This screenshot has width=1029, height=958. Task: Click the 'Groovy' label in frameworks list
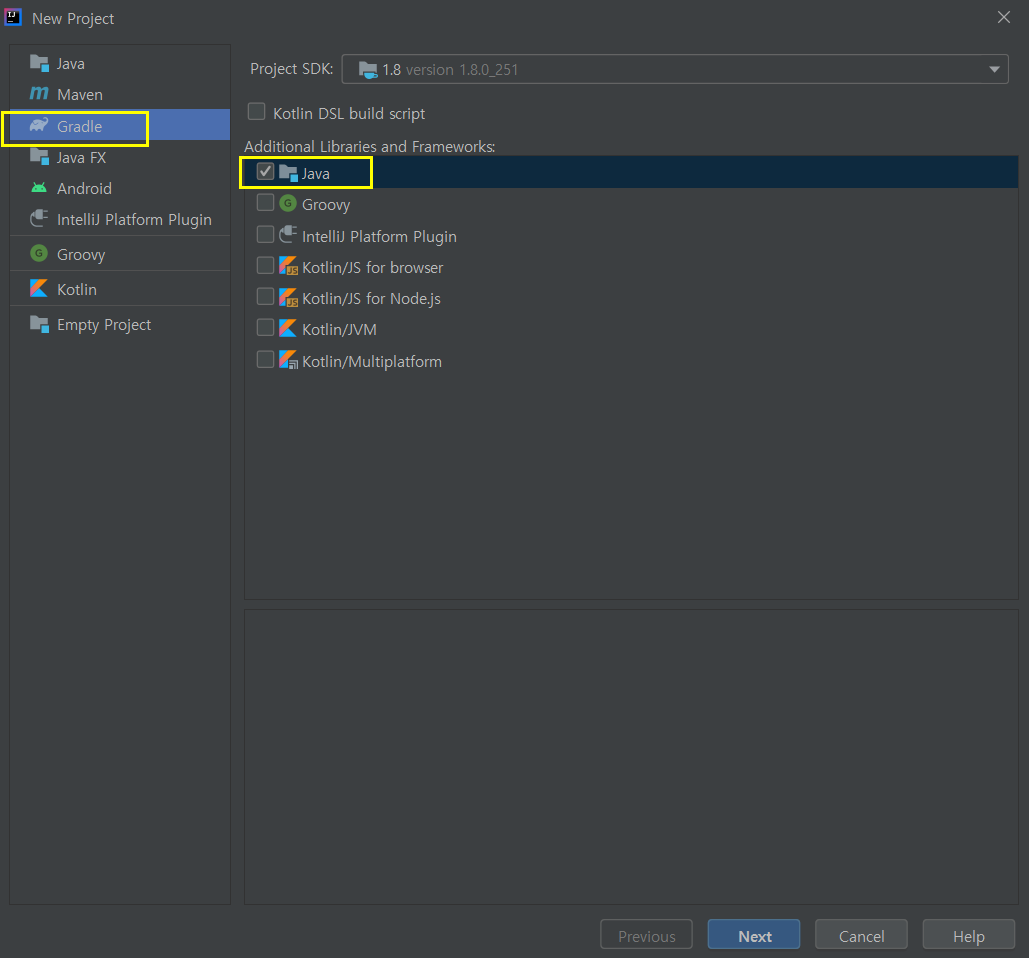click(326, 205)
